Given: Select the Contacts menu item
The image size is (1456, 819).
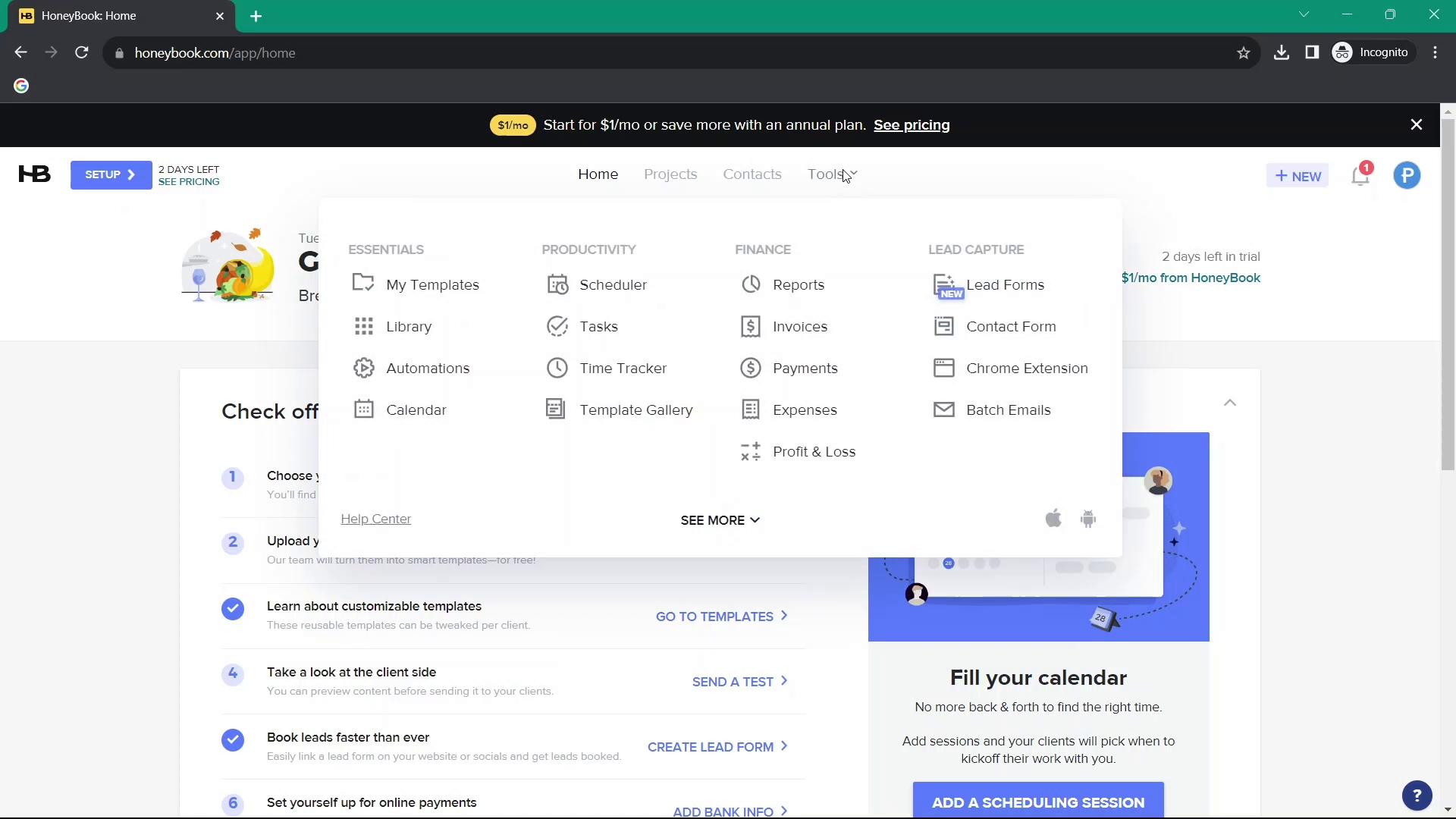Looking at the screenshot, I should [x=752, y=174].
